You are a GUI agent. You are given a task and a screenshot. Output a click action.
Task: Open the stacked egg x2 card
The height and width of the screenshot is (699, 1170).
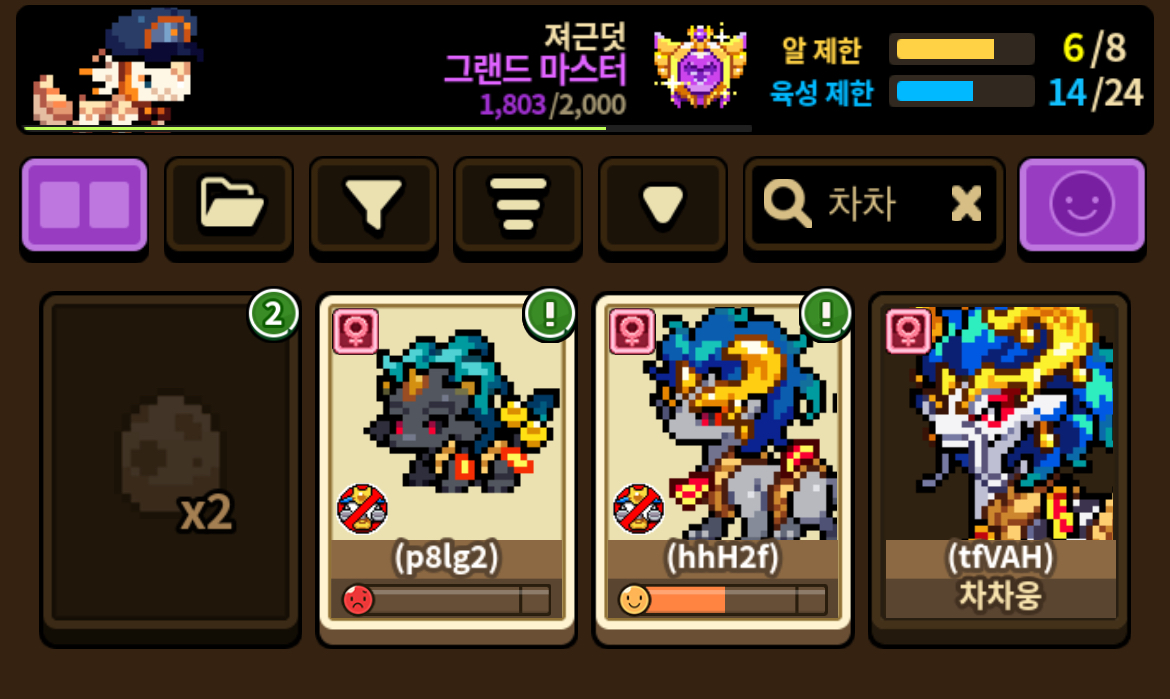pos(171,466)
